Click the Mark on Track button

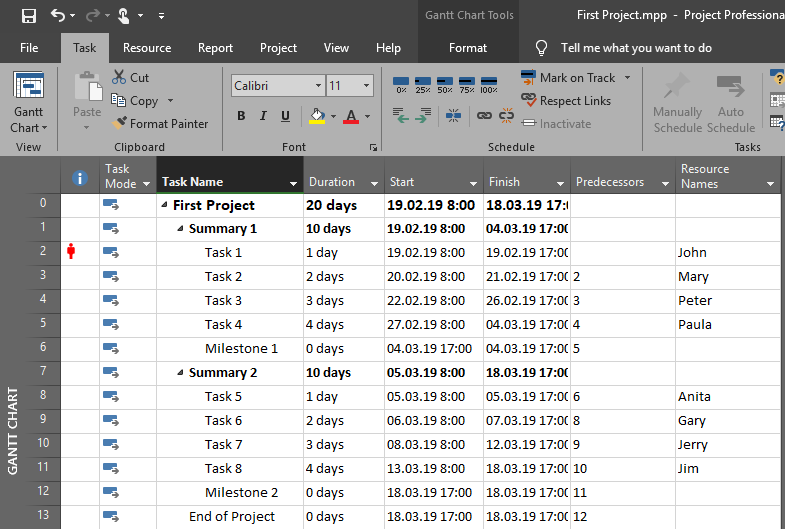(568, 78)
